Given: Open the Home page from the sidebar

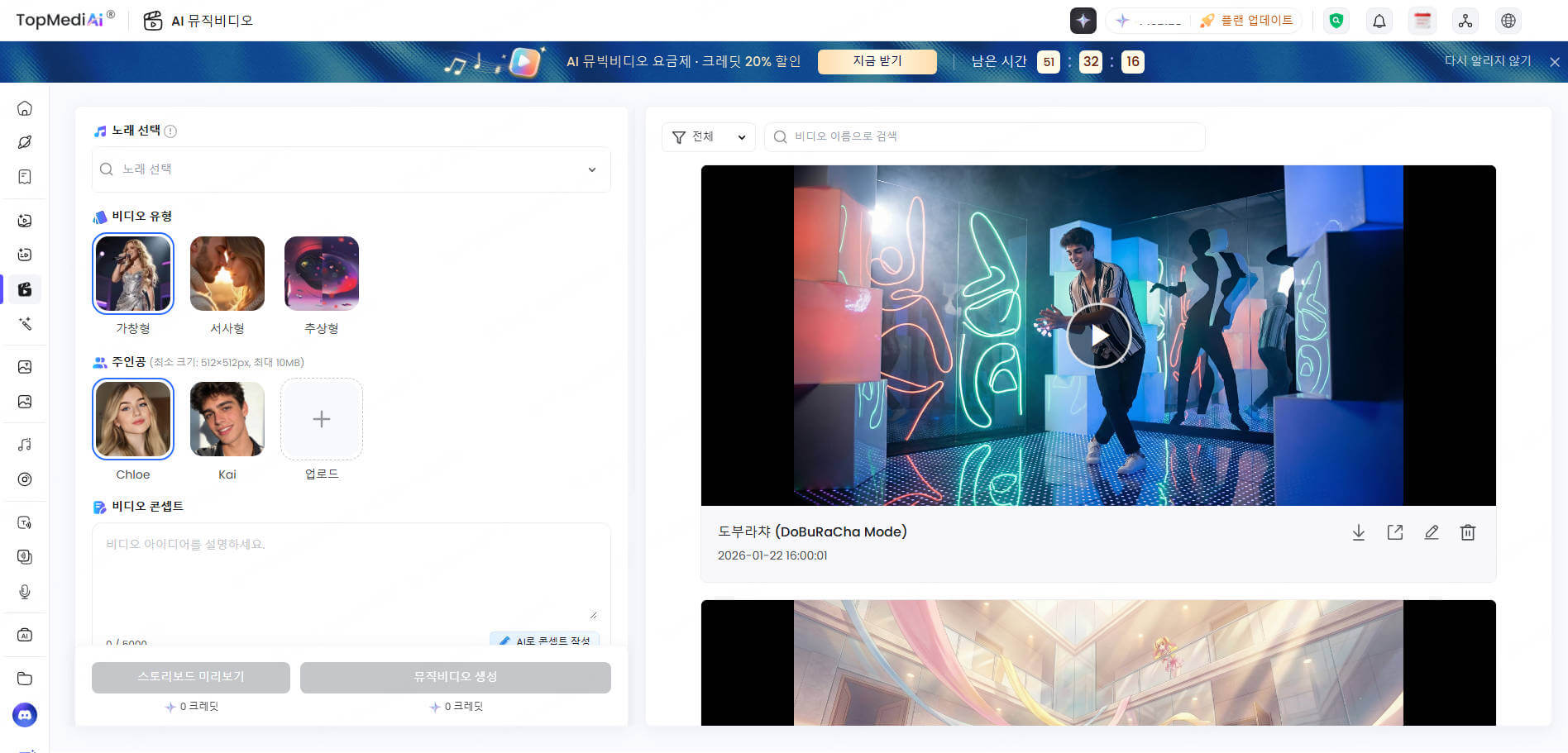Looking at the screenshot, I should click(x=25, y=107).
